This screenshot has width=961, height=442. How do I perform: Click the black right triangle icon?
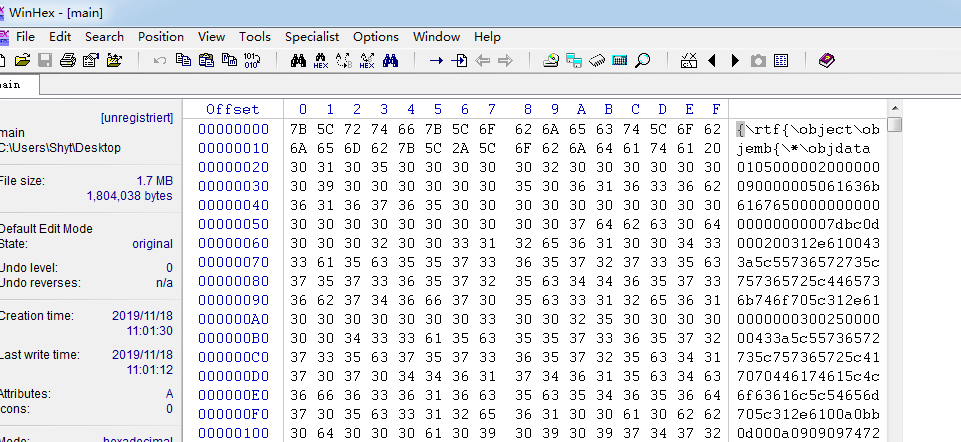[x=735, y=60]
